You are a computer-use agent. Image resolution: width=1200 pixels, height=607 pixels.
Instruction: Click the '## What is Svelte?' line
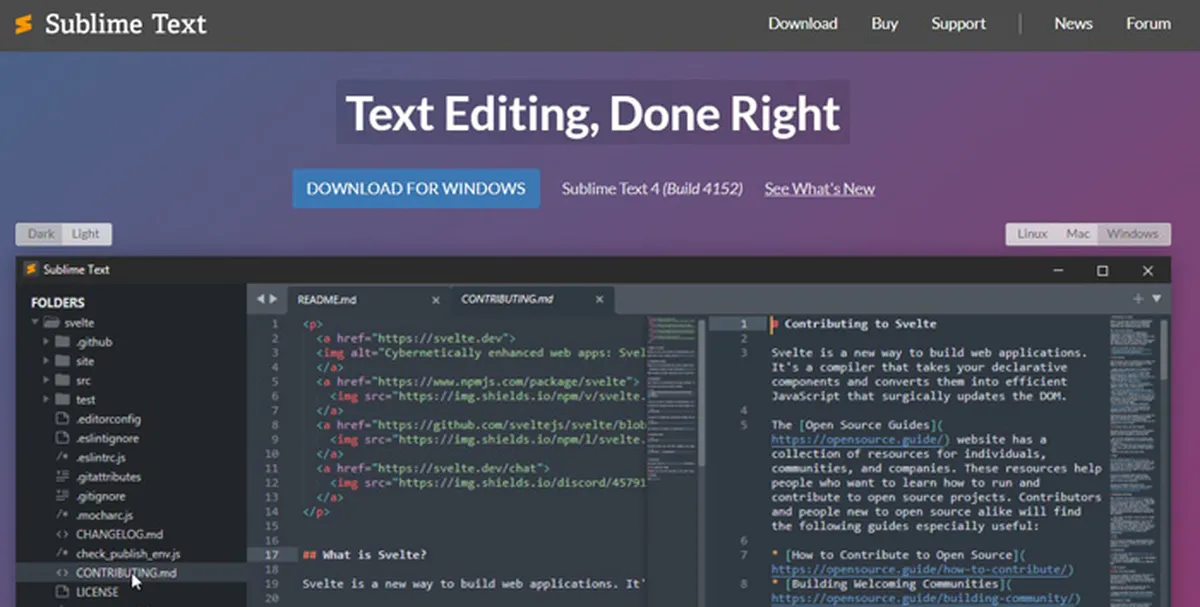(x=363, y=554)
